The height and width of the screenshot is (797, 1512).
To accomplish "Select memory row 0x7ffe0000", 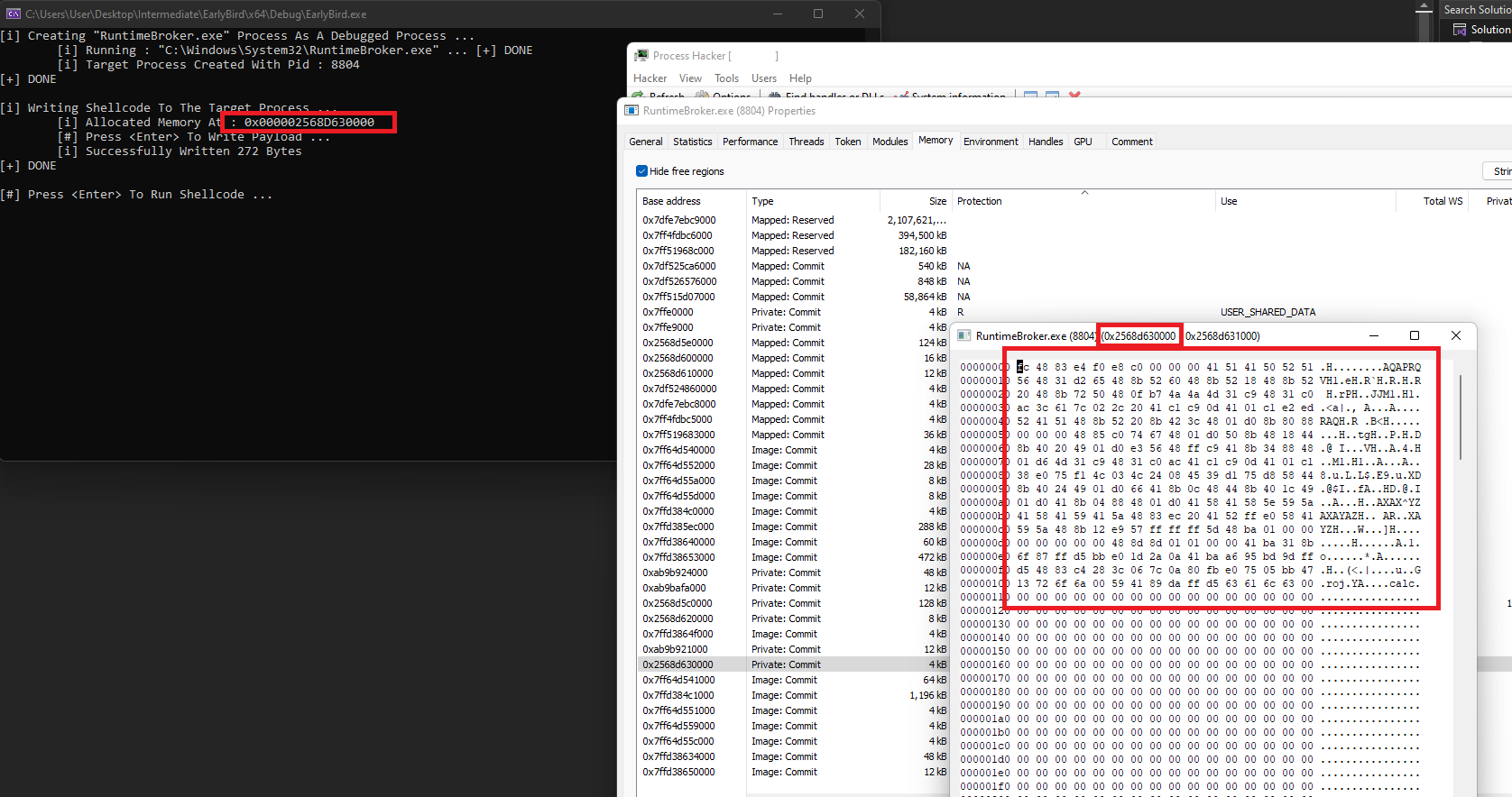I will click(x=1074, y=312).
